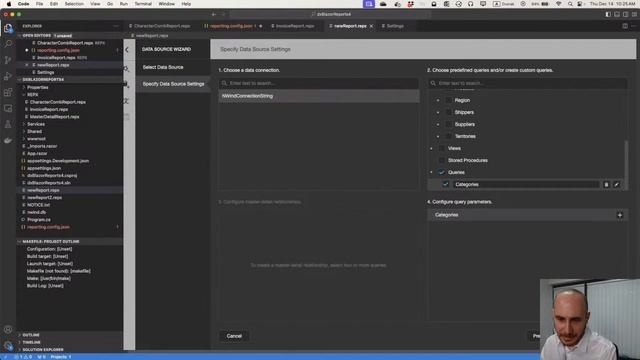Select 'Specify Data Source Settings' wizard step
The width and height of the screenshot is (640, 360).
click(x=173, y=84)
